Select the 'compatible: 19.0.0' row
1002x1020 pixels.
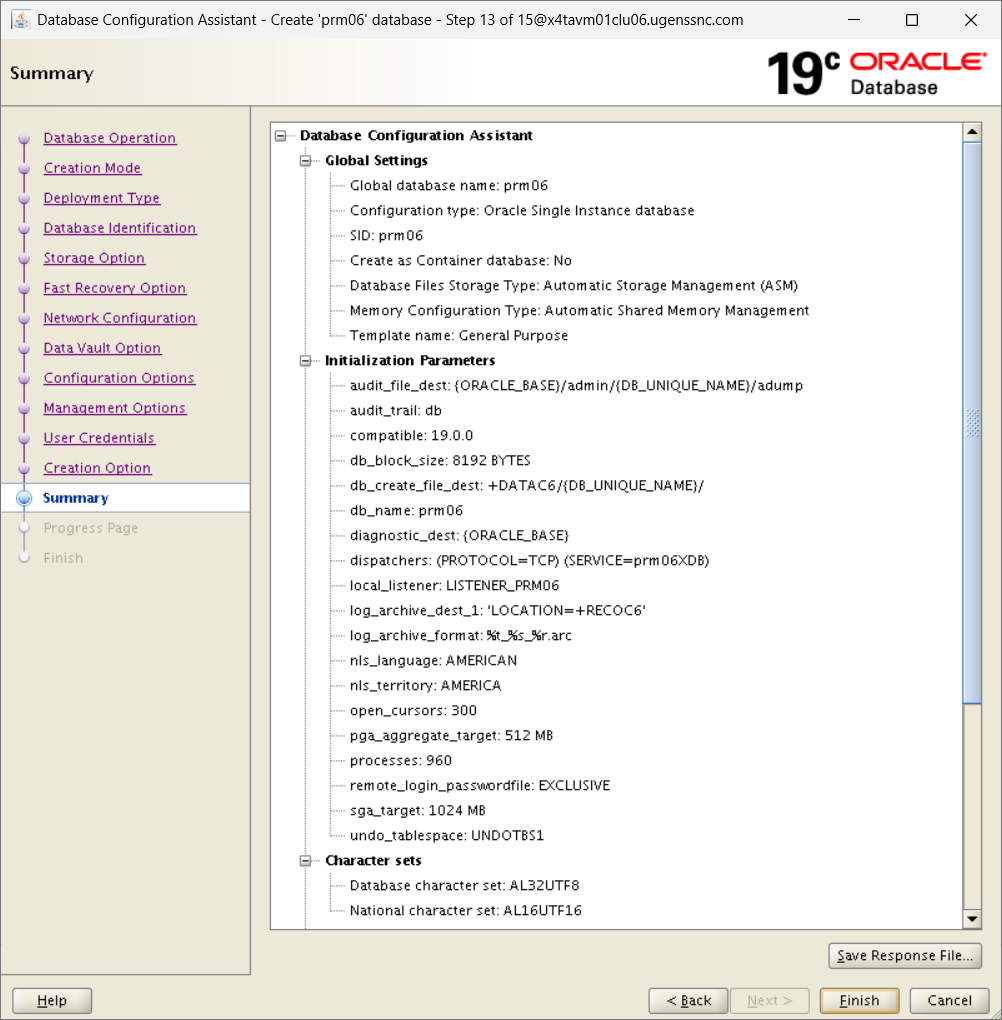click(x=411, y=436)
